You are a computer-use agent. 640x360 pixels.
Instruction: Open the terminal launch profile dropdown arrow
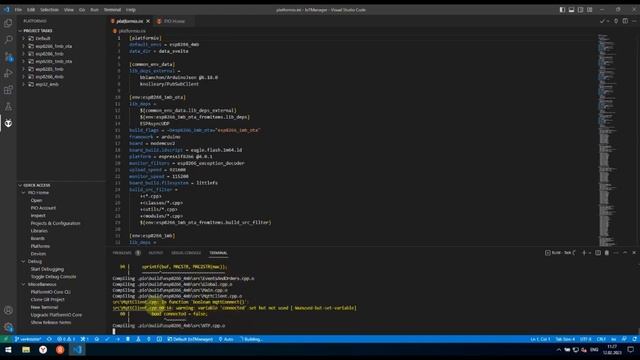(590, 253)
